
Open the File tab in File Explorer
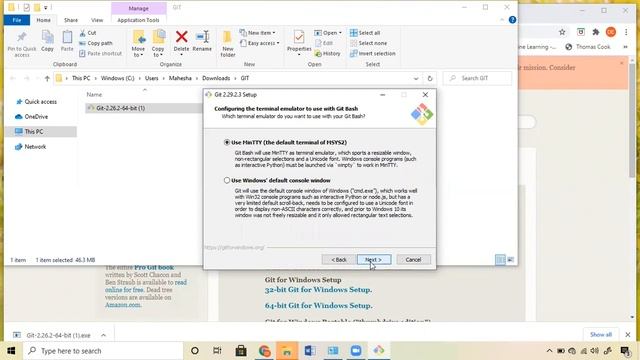coord(17,20)
